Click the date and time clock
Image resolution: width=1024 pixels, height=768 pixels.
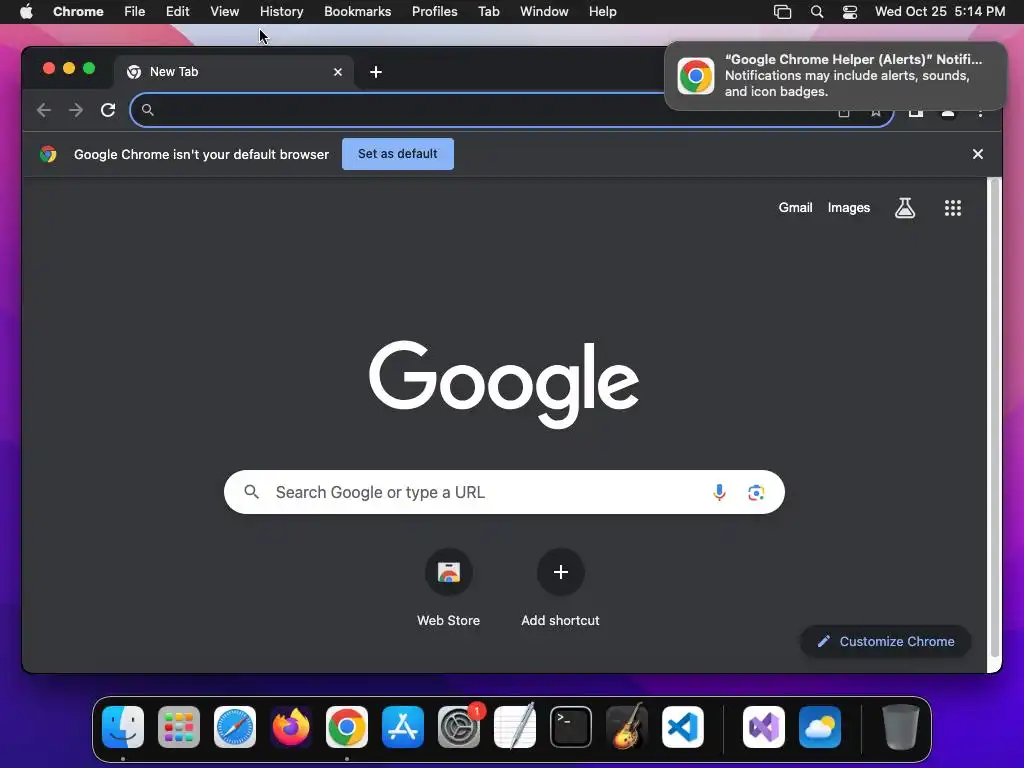pyautogui.click(x=940, y=12)
